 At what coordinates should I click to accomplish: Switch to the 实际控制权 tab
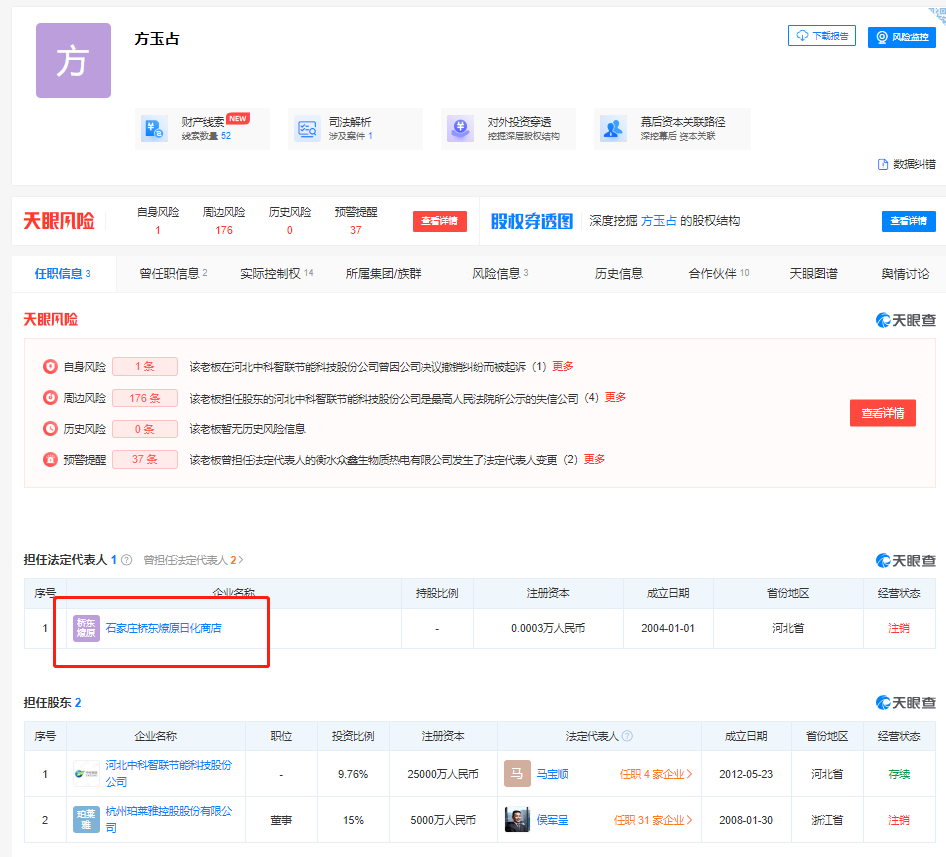click(x=276, y=273)
